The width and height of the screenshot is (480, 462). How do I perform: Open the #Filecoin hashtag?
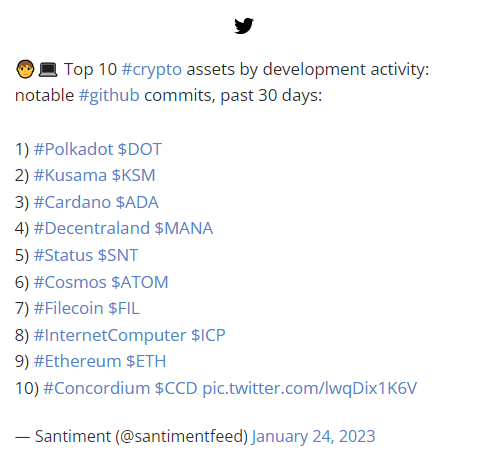(69, 308)
